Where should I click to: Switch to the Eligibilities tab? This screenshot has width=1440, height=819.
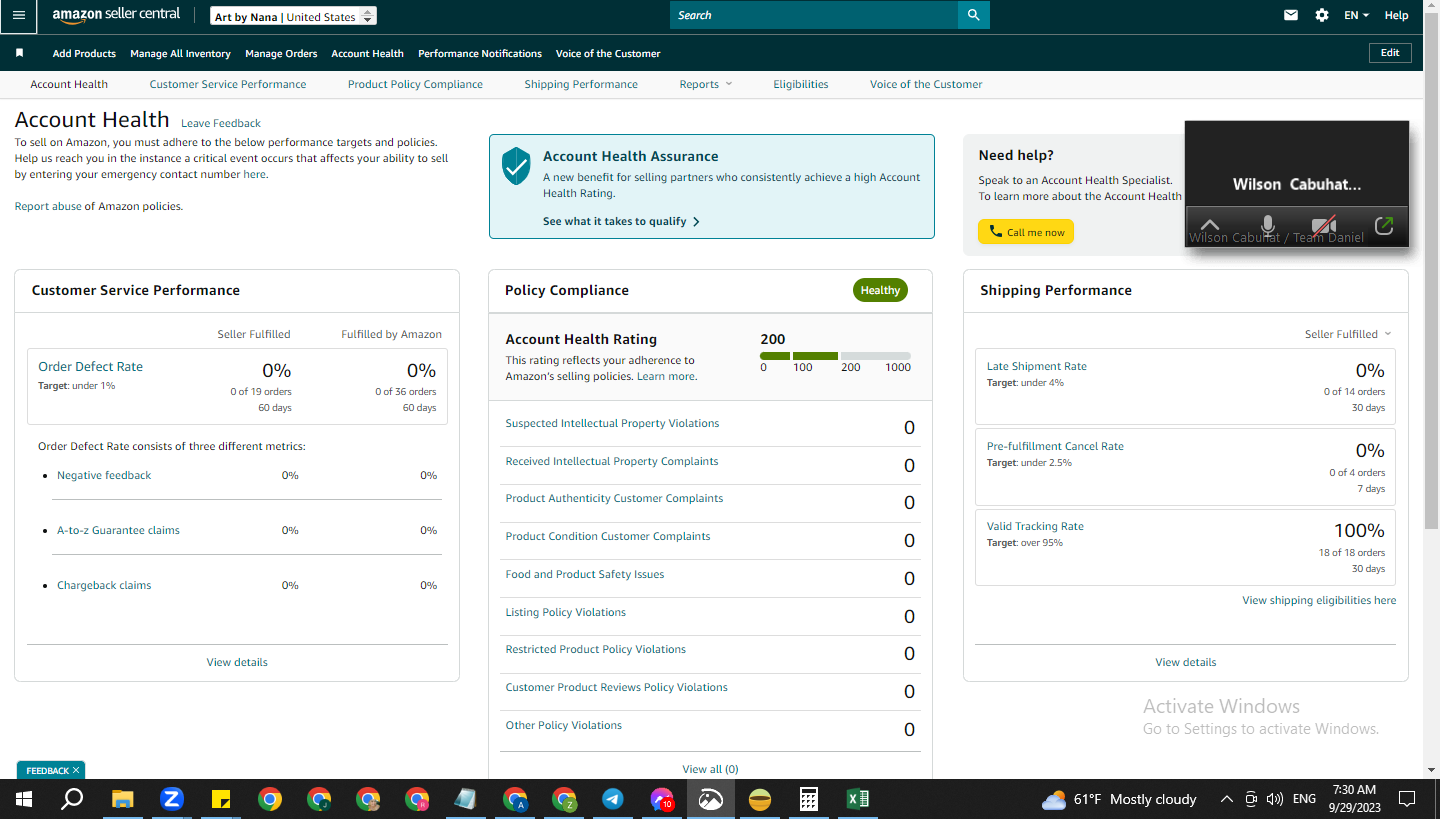[801, 84]
